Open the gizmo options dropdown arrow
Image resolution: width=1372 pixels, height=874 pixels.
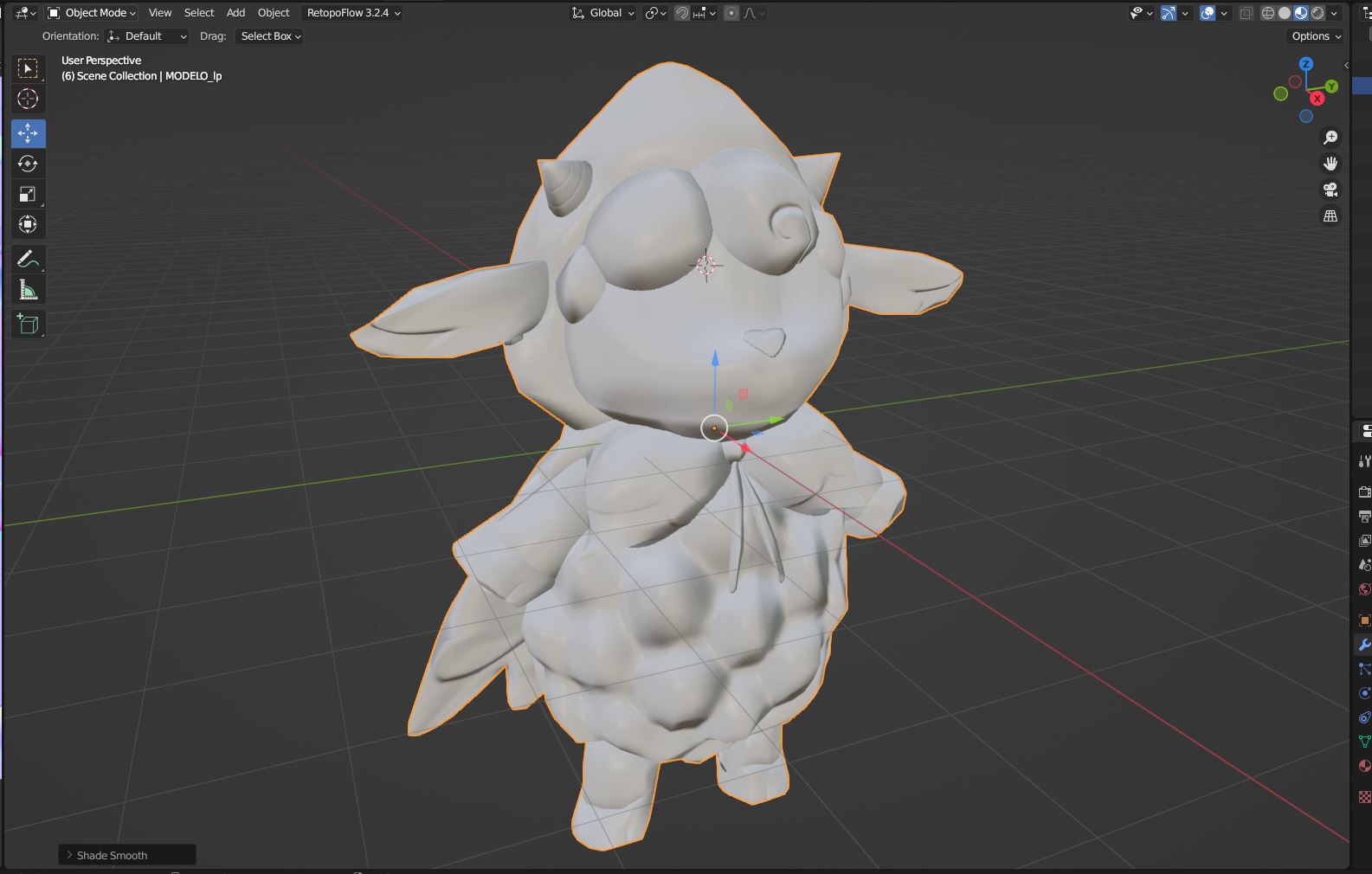click(1185, 13)
